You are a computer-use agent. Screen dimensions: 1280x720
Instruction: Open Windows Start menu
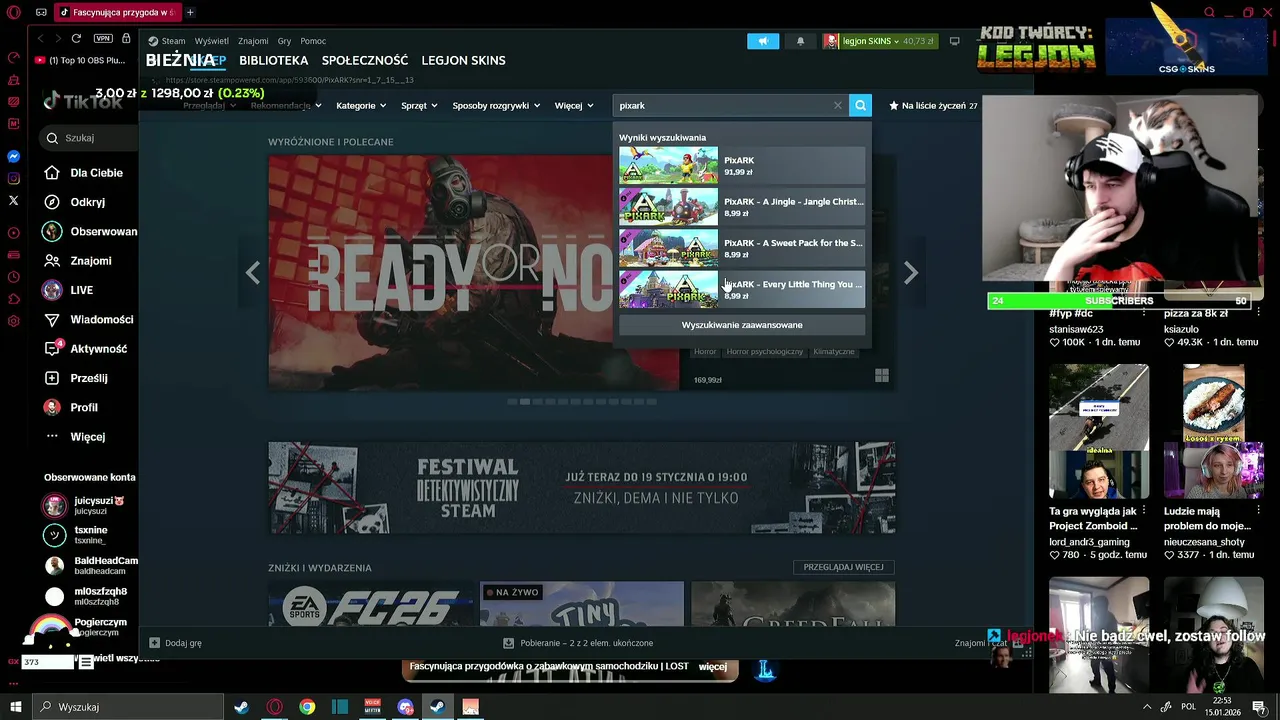16,707
